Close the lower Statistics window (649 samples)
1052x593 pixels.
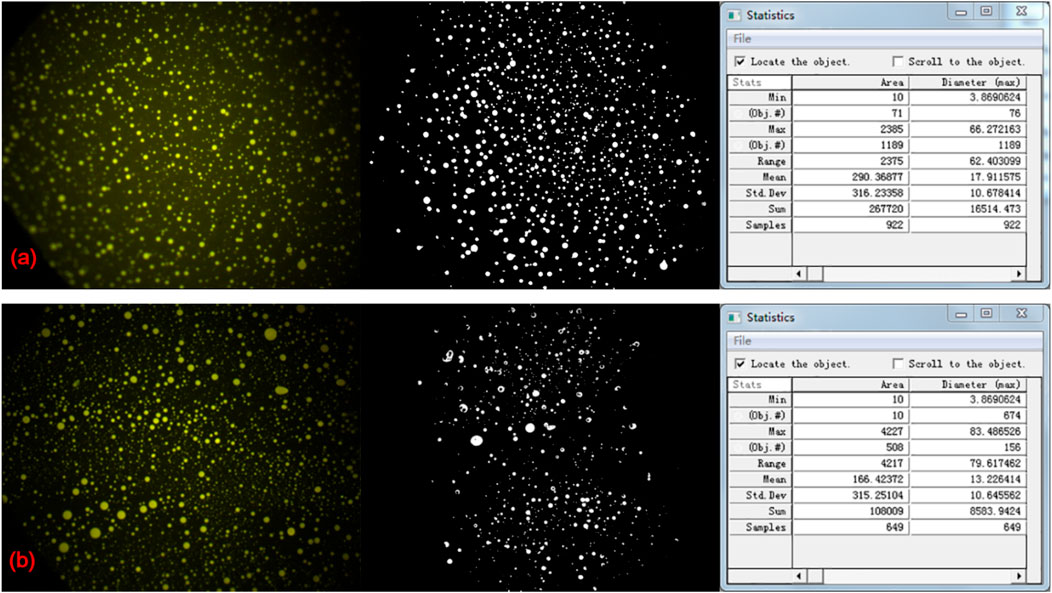click(x=1021, y=313)
